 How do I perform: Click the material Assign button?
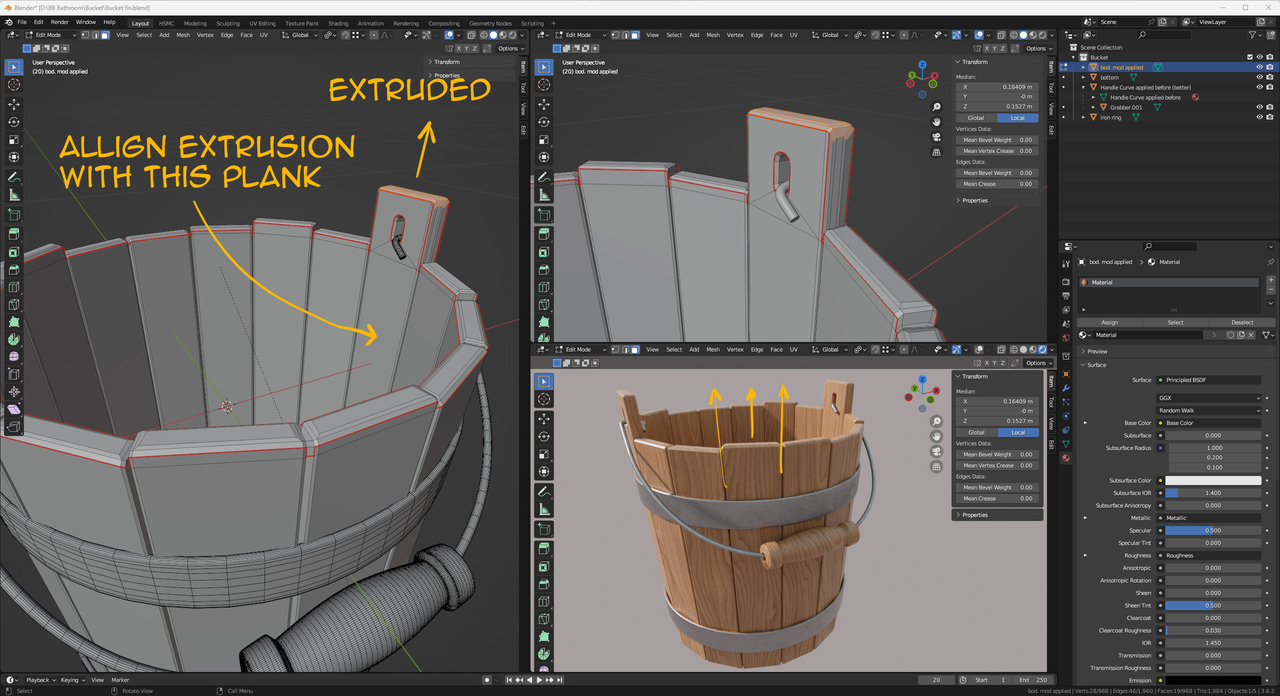tap(1109, 322)
